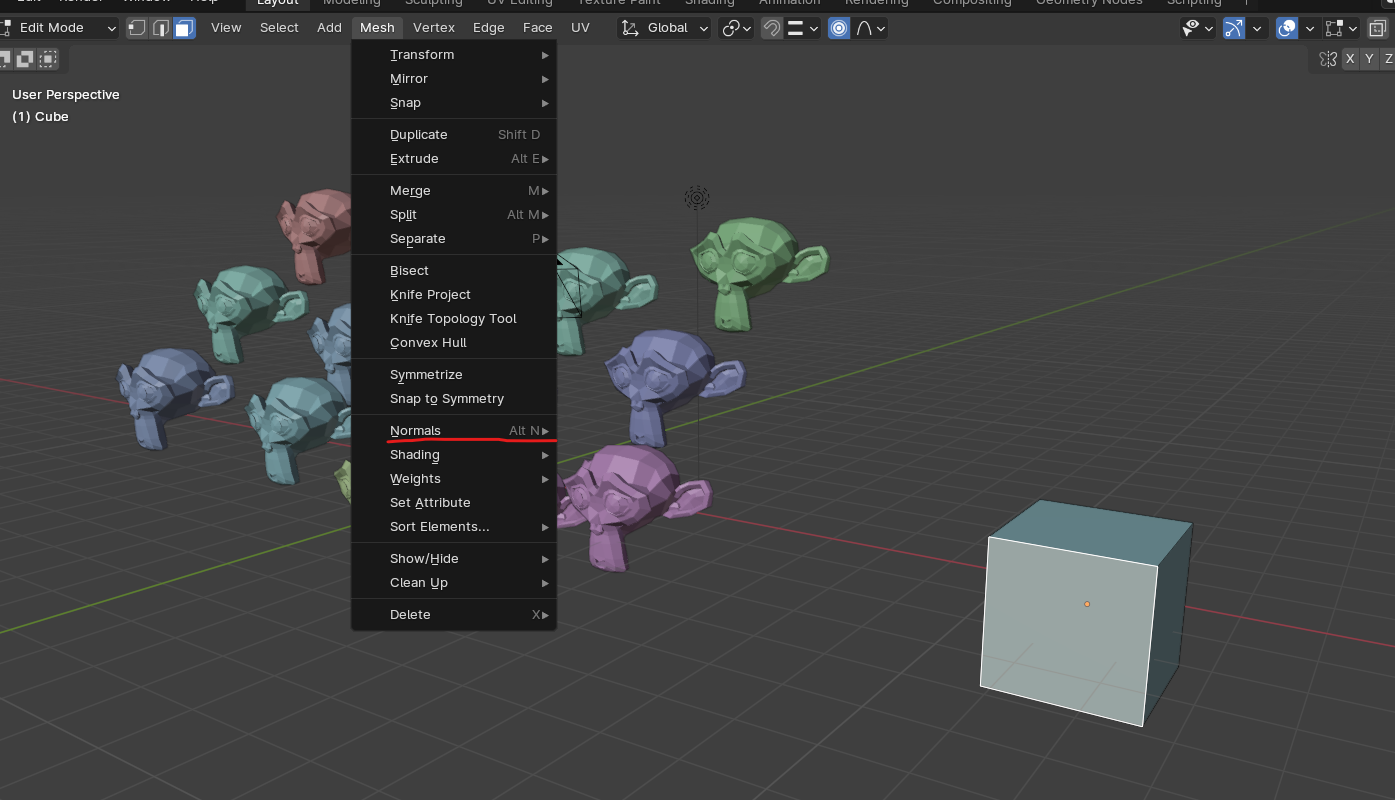
Task: Select extend-selection mode icon
Action: tap(24, 59)
